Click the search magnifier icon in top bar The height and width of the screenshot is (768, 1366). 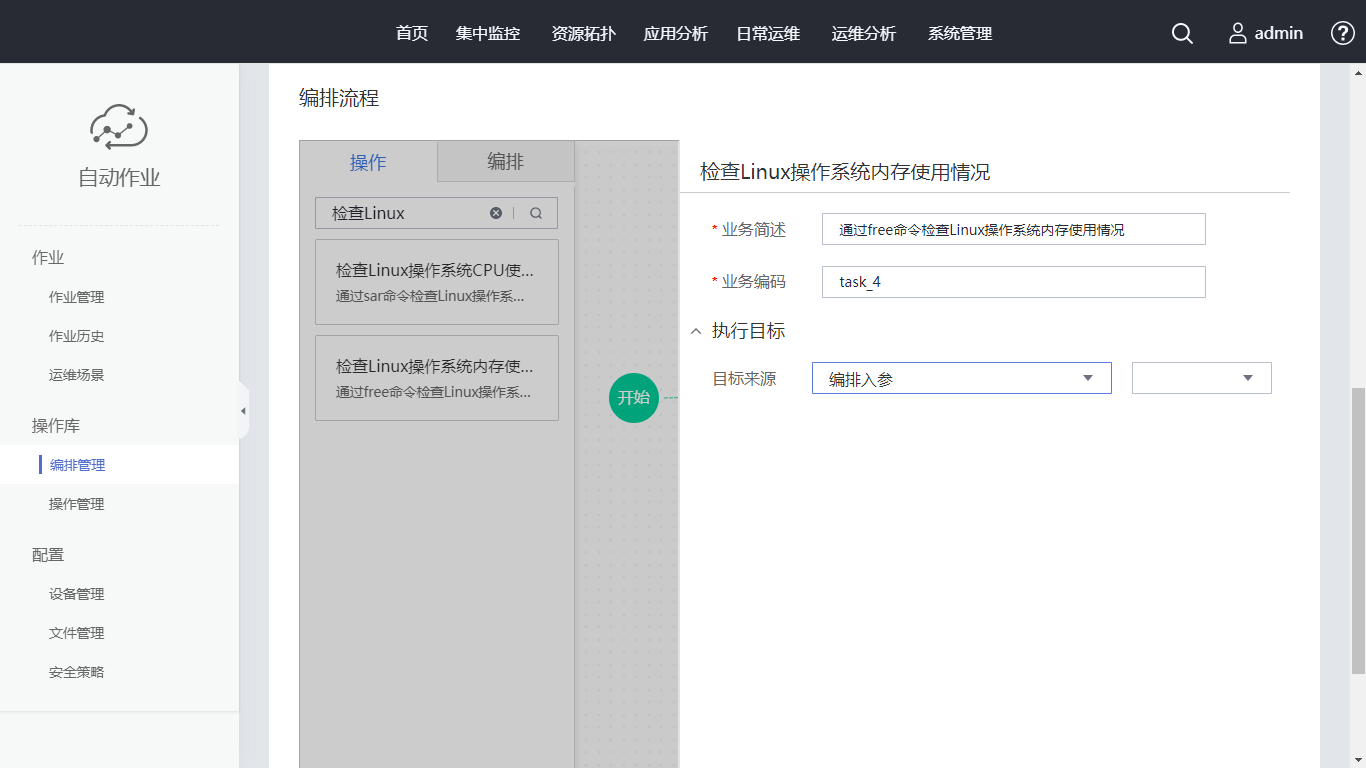coord(1182,34)
